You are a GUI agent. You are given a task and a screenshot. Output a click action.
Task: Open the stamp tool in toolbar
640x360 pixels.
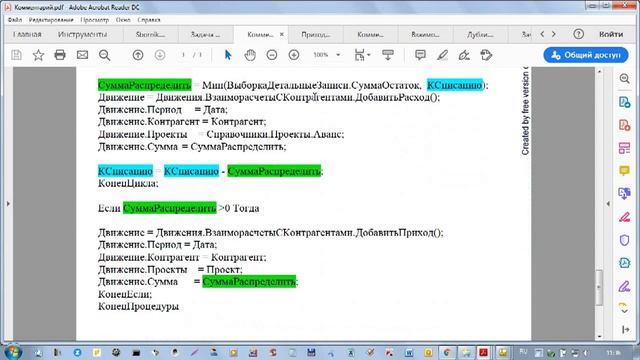click(x=486, y=55)
